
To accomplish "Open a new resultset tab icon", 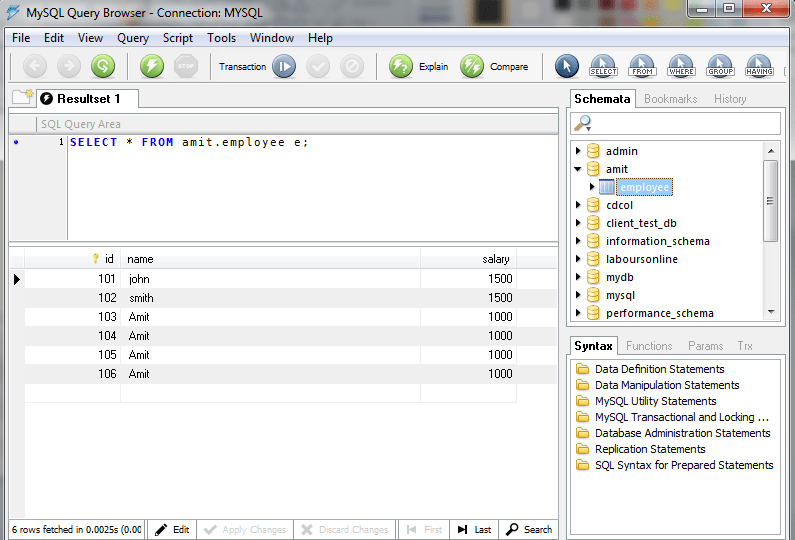I will coord(23,96).
